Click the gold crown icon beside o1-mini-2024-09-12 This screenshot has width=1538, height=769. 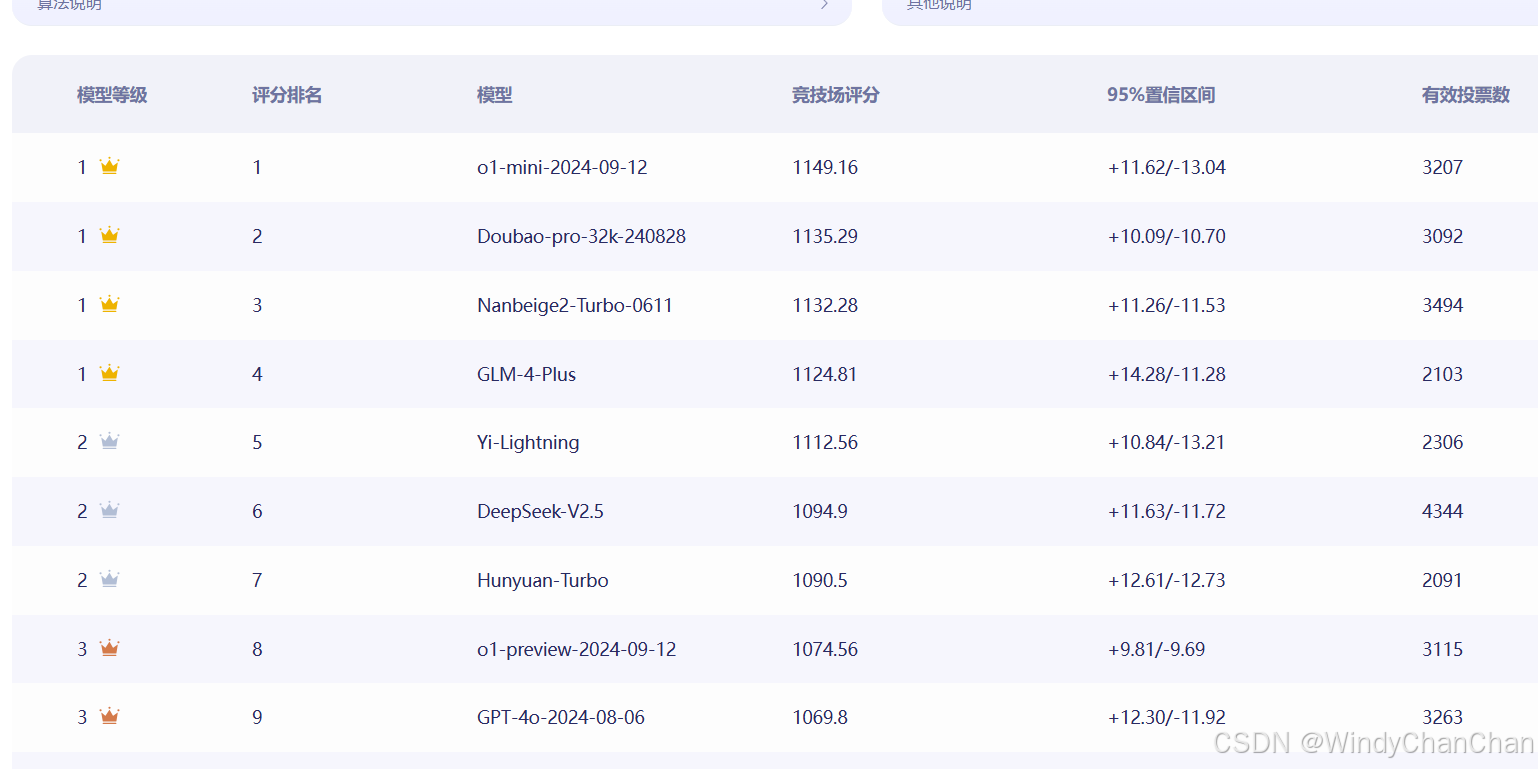[110, 166]
